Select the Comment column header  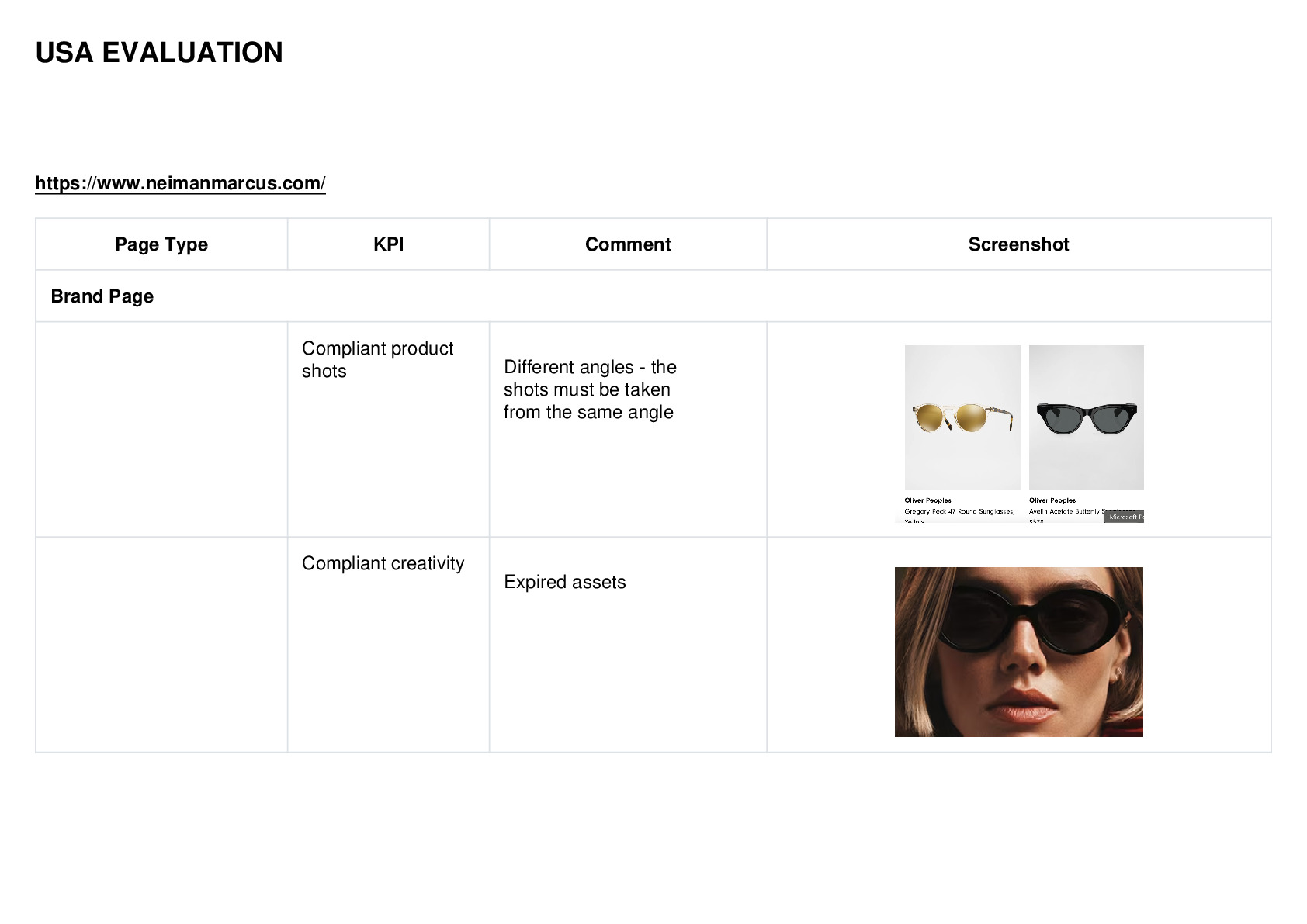click(x=628, y=244)
